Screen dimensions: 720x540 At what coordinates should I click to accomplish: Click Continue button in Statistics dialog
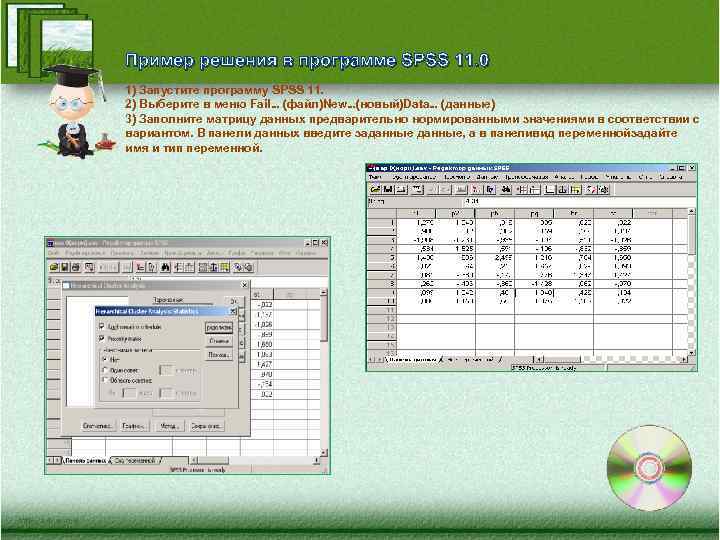coord(219,327)
